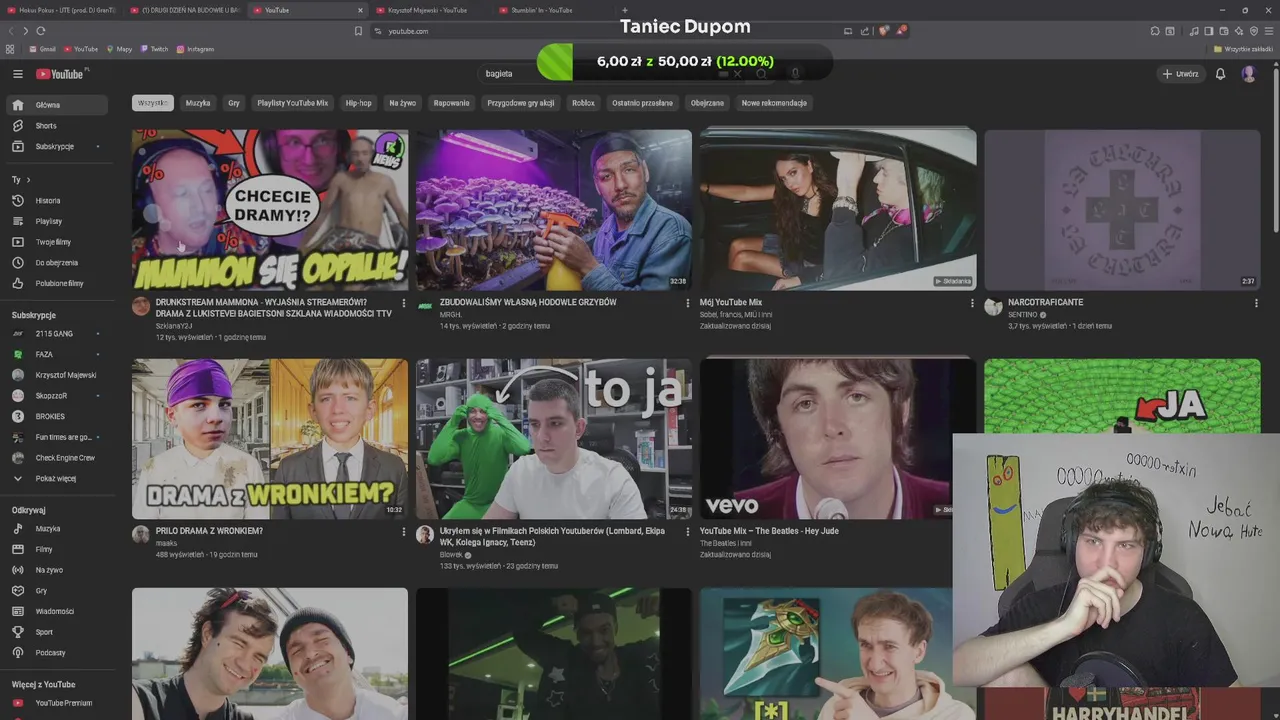Open browser main menu hamburger

tap(1270, 31)
